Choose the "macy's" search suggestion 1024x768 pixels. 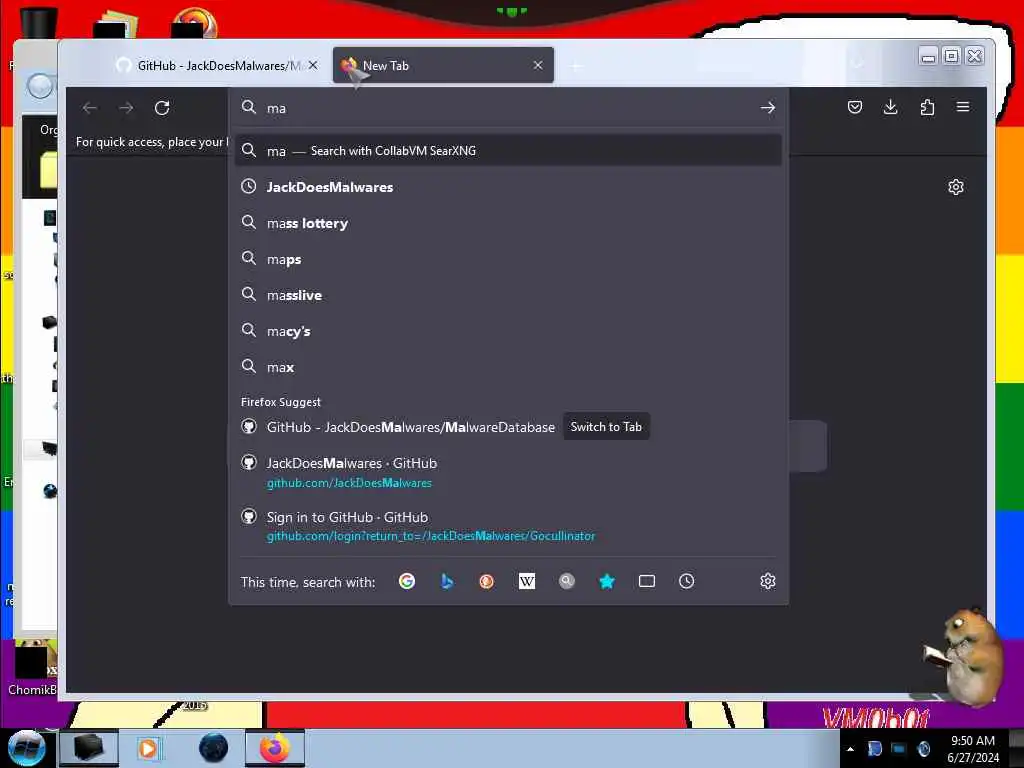coord(508,331)
